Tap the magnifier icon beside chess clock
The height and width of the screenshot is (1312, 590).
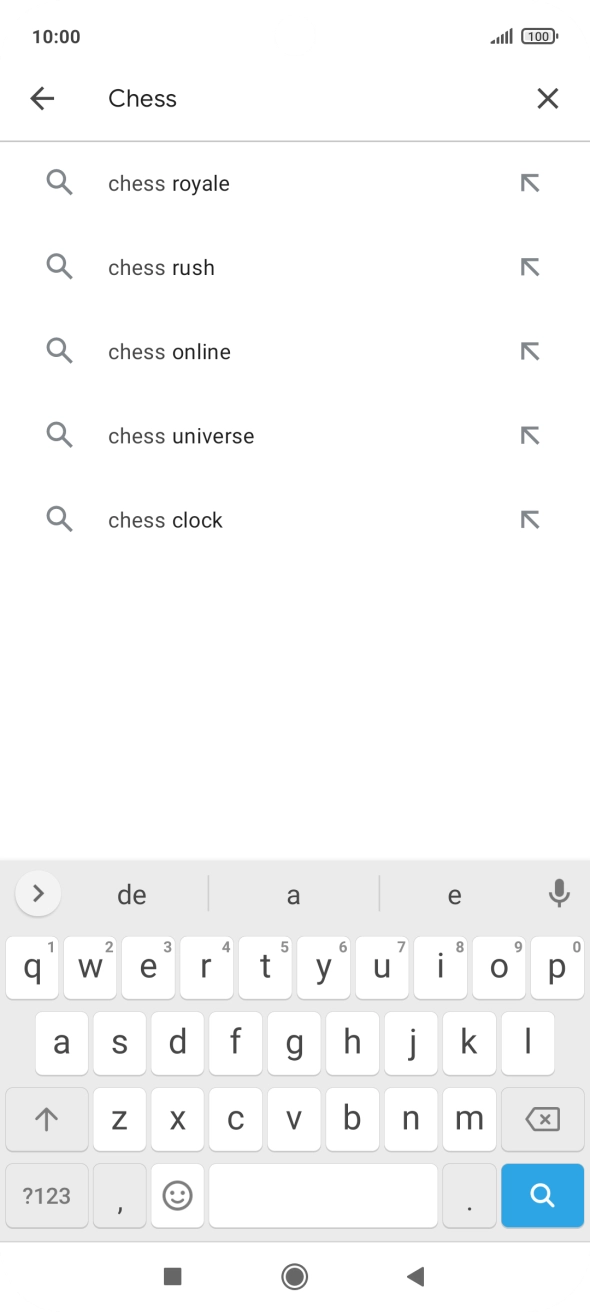click(x=59, y=519)
